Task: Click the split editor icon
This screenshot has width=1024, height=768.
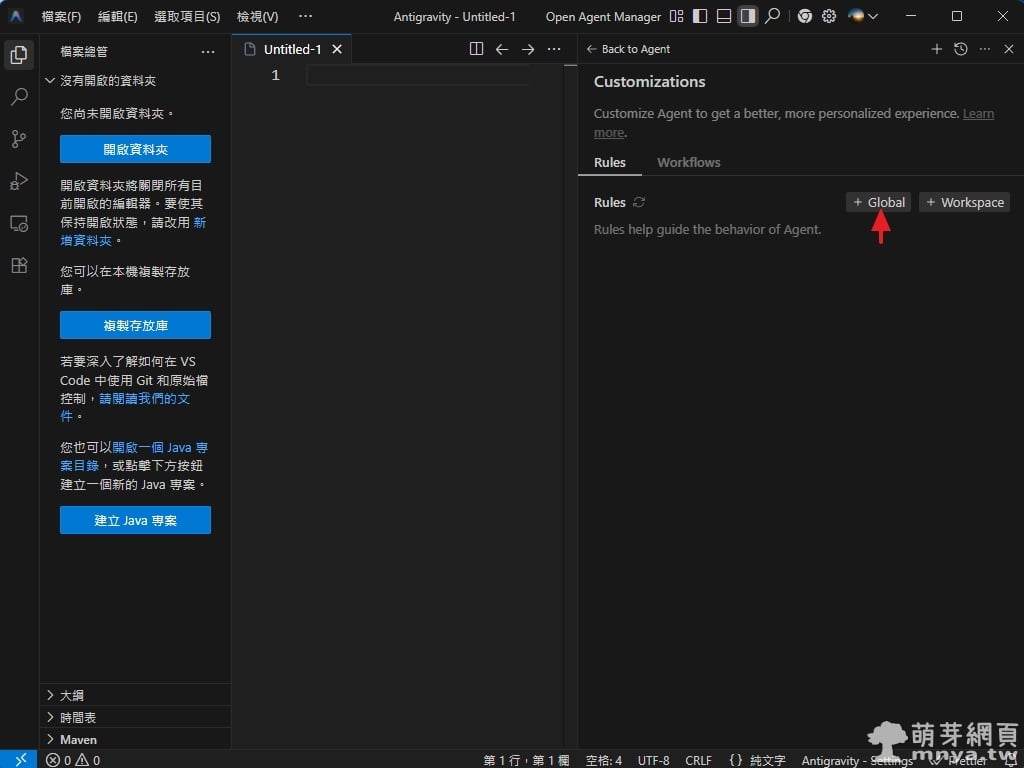Action: pos(476,49)
